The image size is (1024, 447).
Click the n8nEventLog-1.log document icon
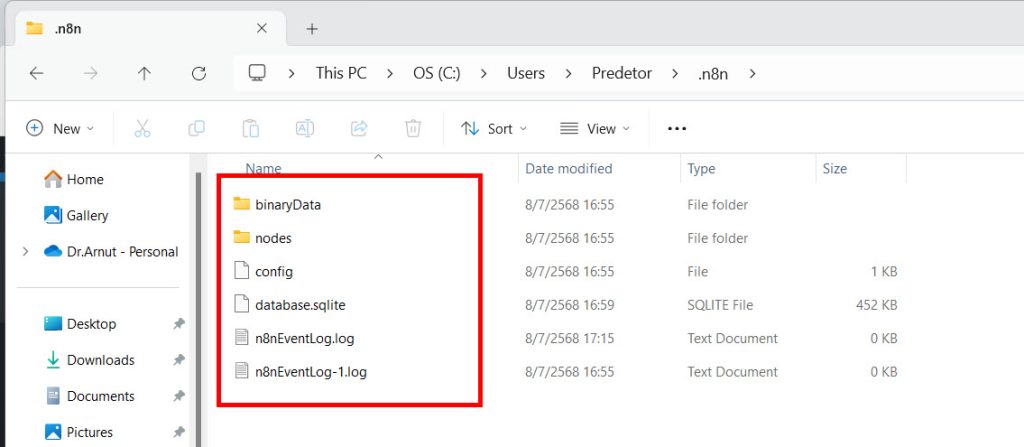coord(242,371)
